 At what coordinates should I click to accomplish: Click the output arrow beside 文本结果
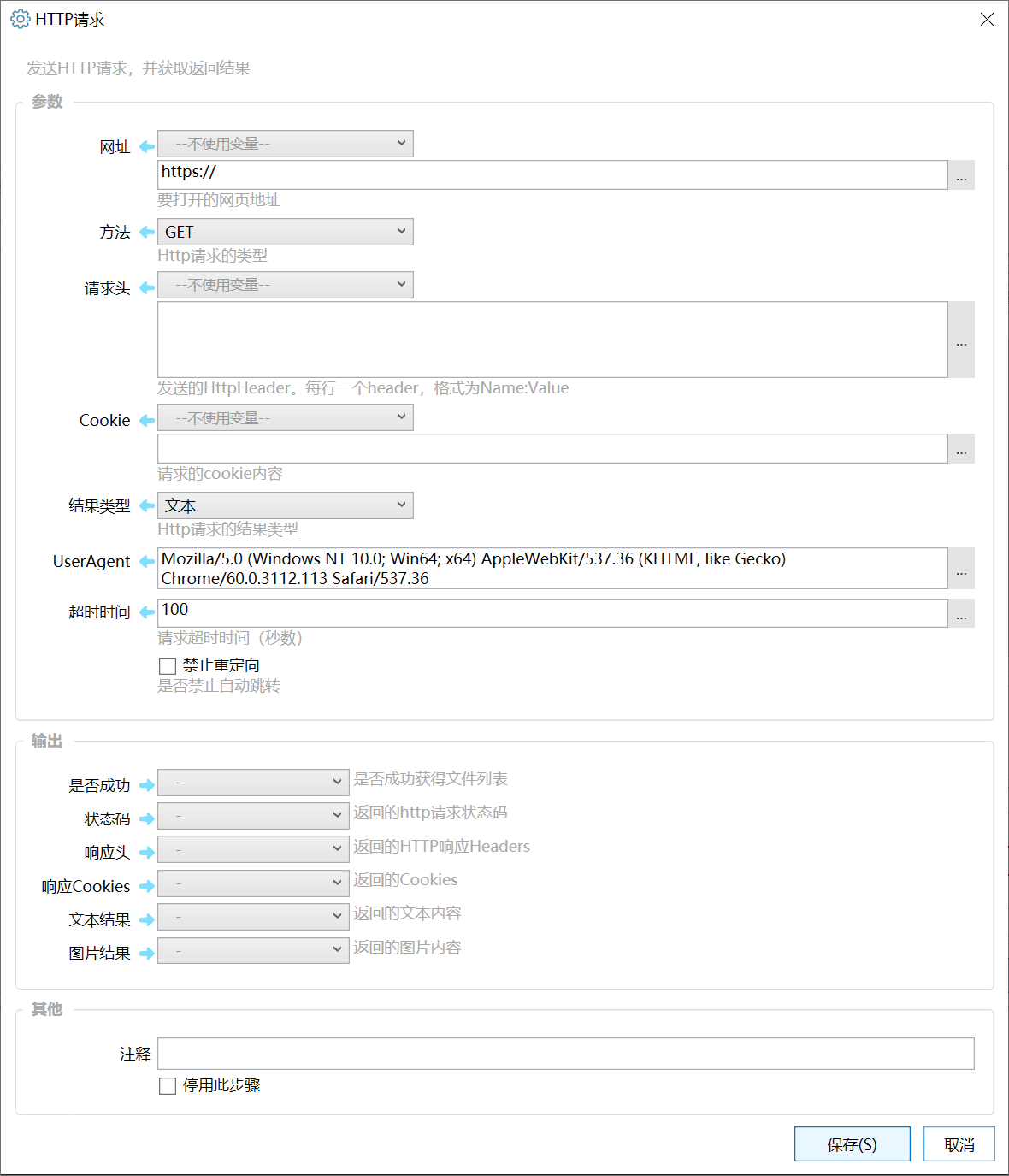coord(146,919)
